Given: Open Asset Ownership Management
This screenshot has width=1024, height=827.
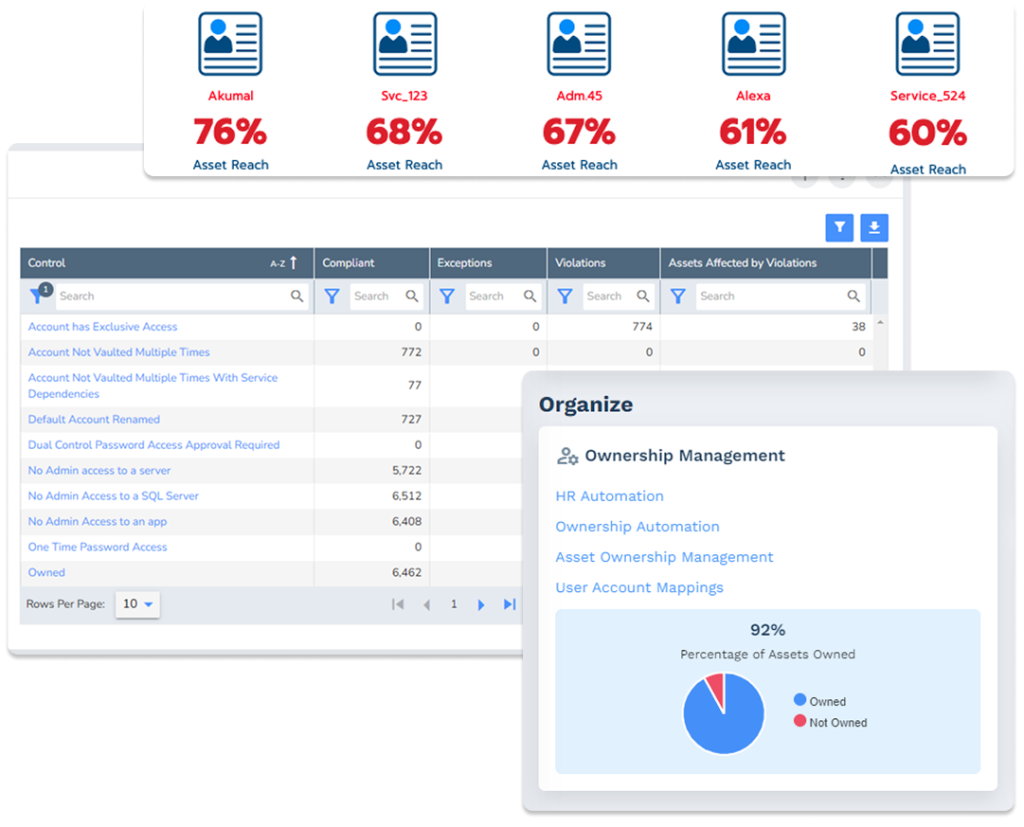Looking at the screenshot, I should (x=664, y=557).
